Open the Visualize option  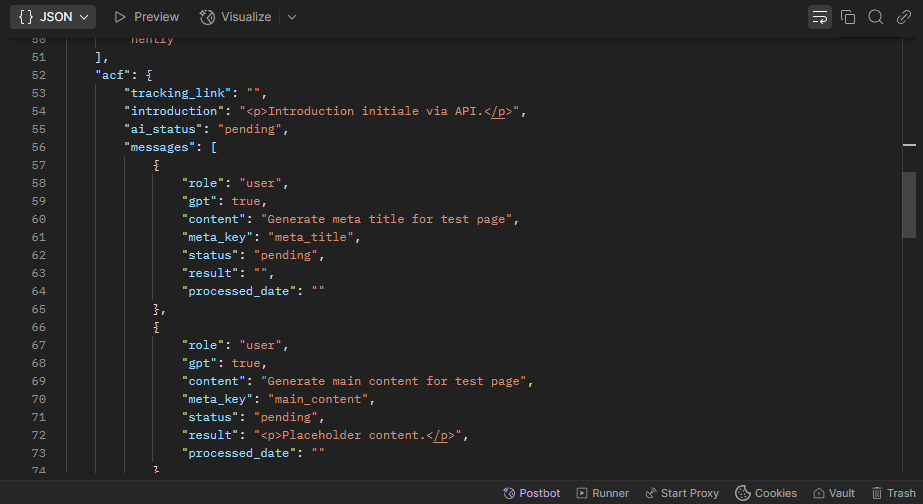pyautogui.click(x=235, y=17)
